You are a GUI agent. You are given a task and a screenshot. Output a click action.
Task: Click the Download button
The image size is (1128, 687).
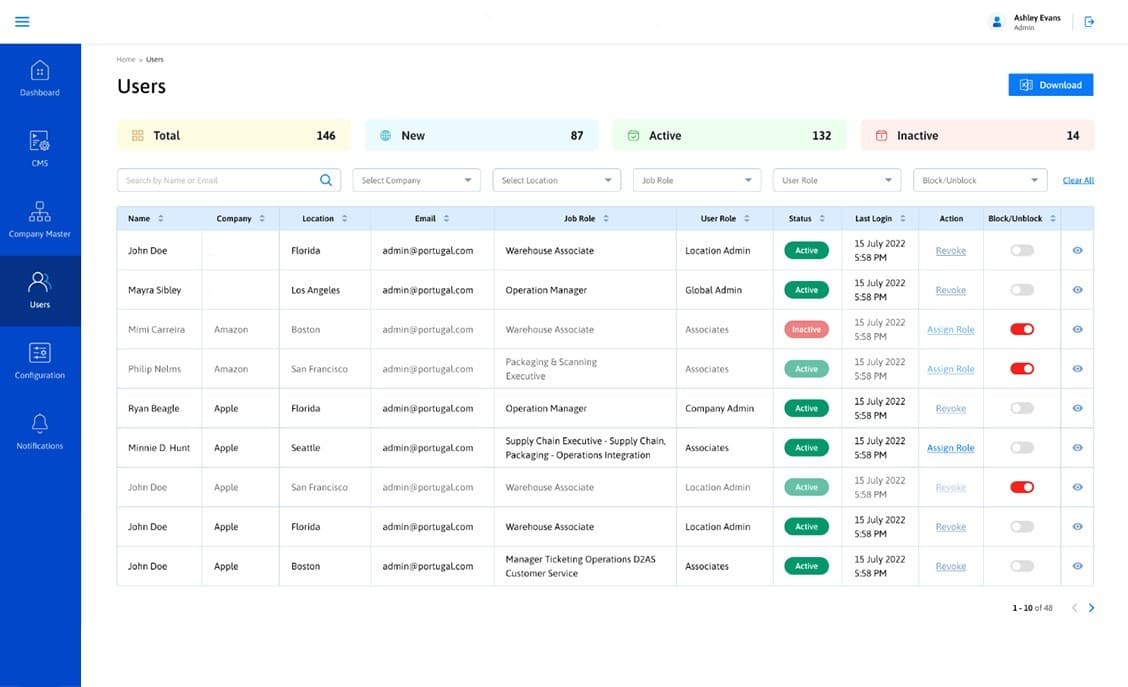[x=1050, y=84]
